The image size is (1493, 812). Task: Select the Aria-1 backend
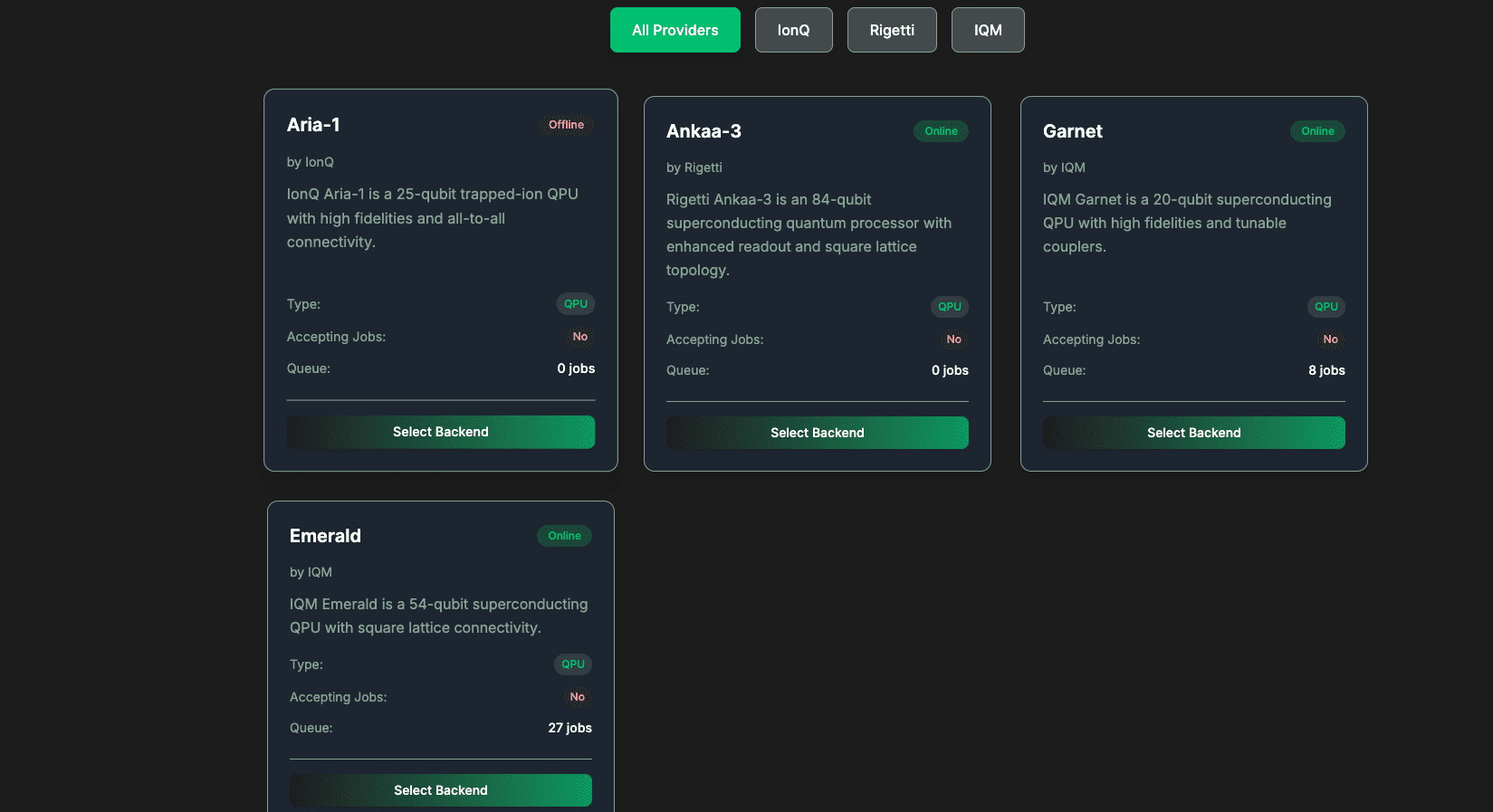440,432
